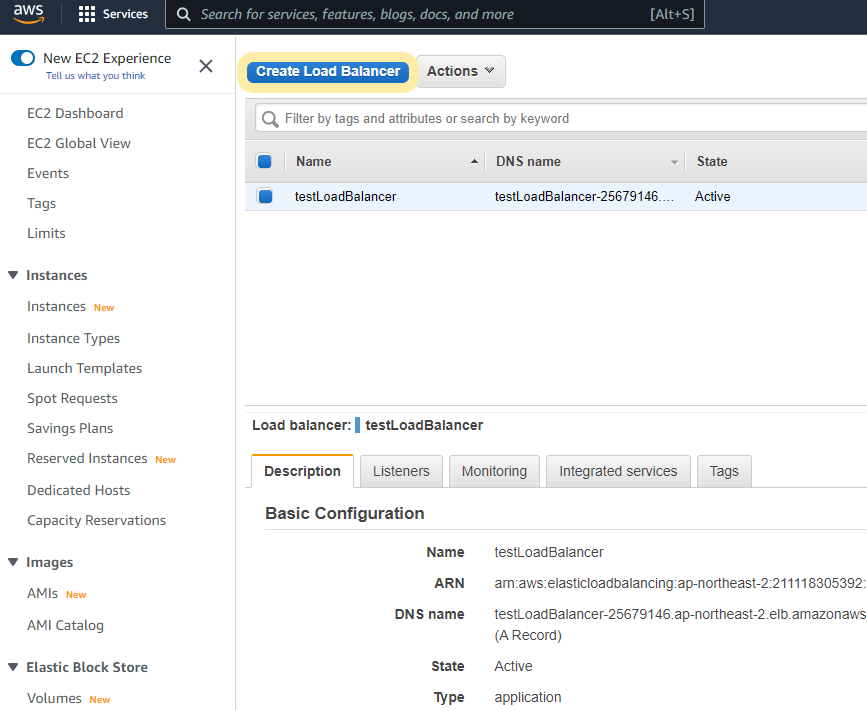Collapse the Elastic Block Store section
Viewport: 867px width, 710px height.
click(x=13, y=667)
